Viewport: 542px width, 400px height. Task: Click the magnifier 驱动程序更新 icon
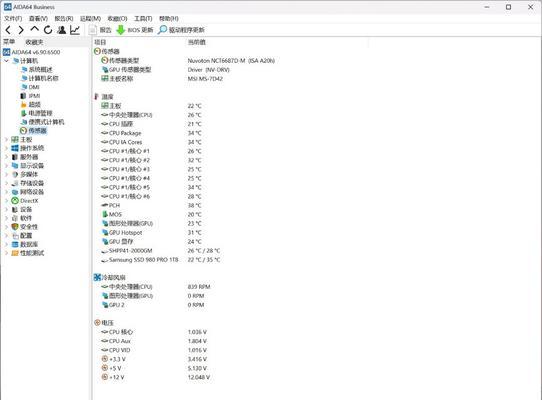[x=162, y=30]
